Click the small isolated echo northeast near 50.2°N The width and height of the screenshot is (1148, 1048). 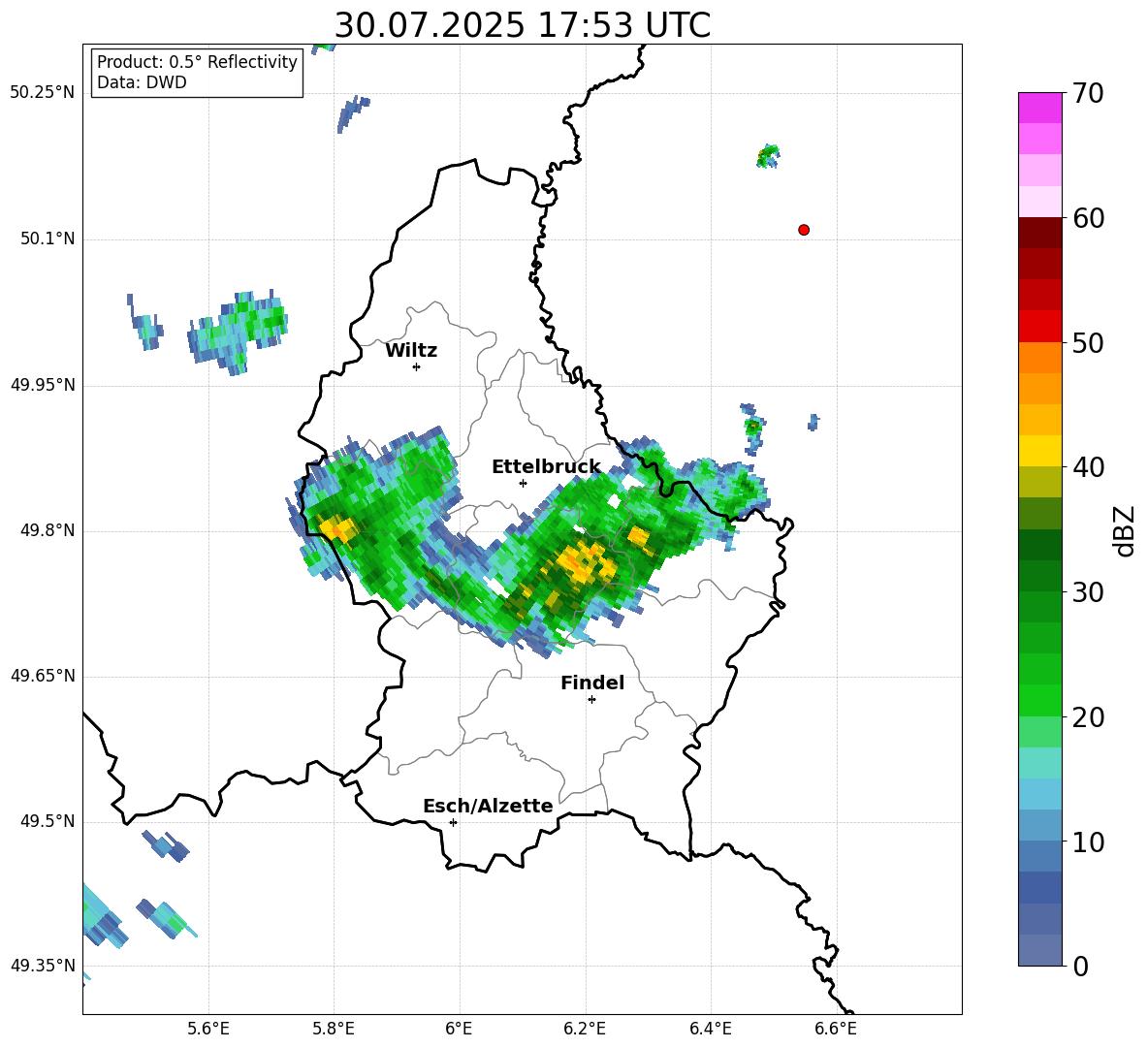[x=768, y=156]
